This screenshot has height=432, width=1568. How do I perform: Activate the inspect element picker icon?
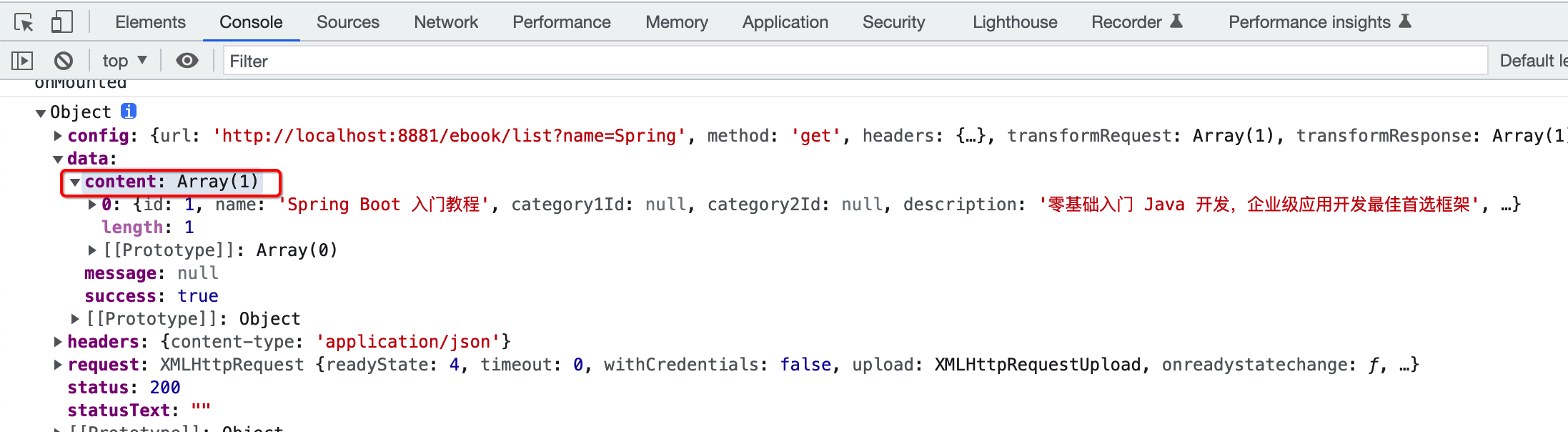24,22
